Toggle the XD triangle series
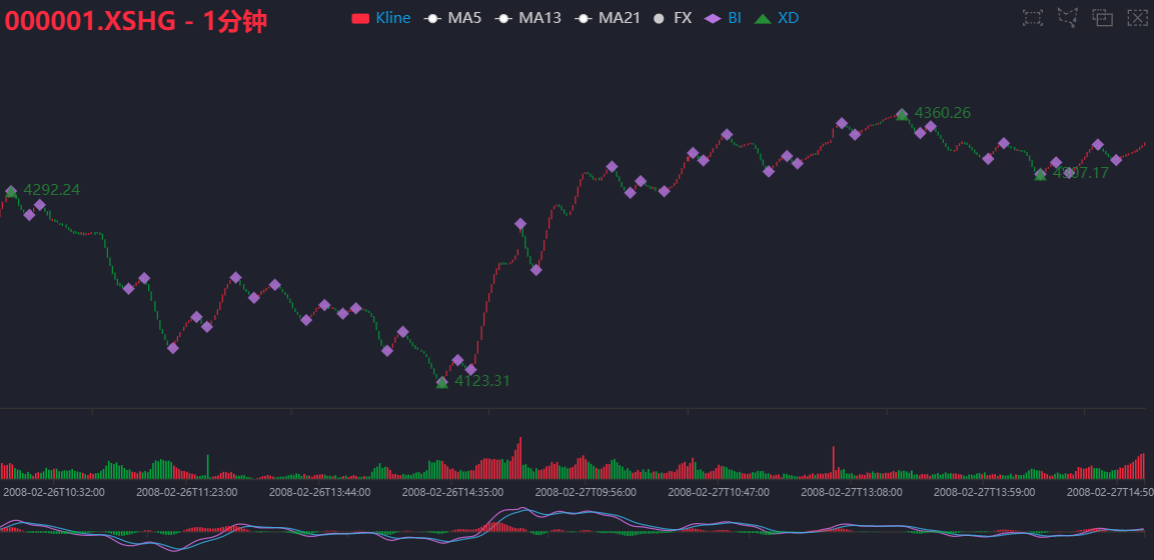 tap(776, 18)
